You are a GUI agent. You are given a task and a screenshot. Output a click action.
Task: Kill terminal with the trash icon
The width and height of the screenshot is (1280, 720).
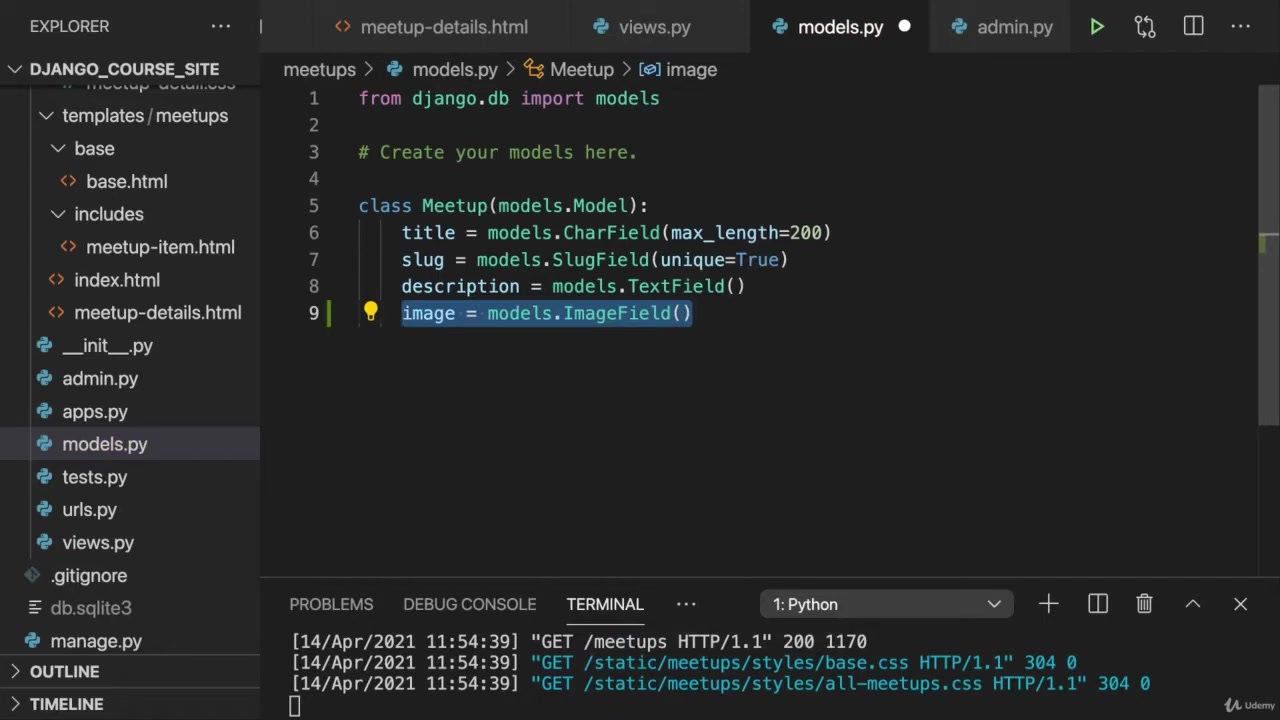click(1144, 604)
